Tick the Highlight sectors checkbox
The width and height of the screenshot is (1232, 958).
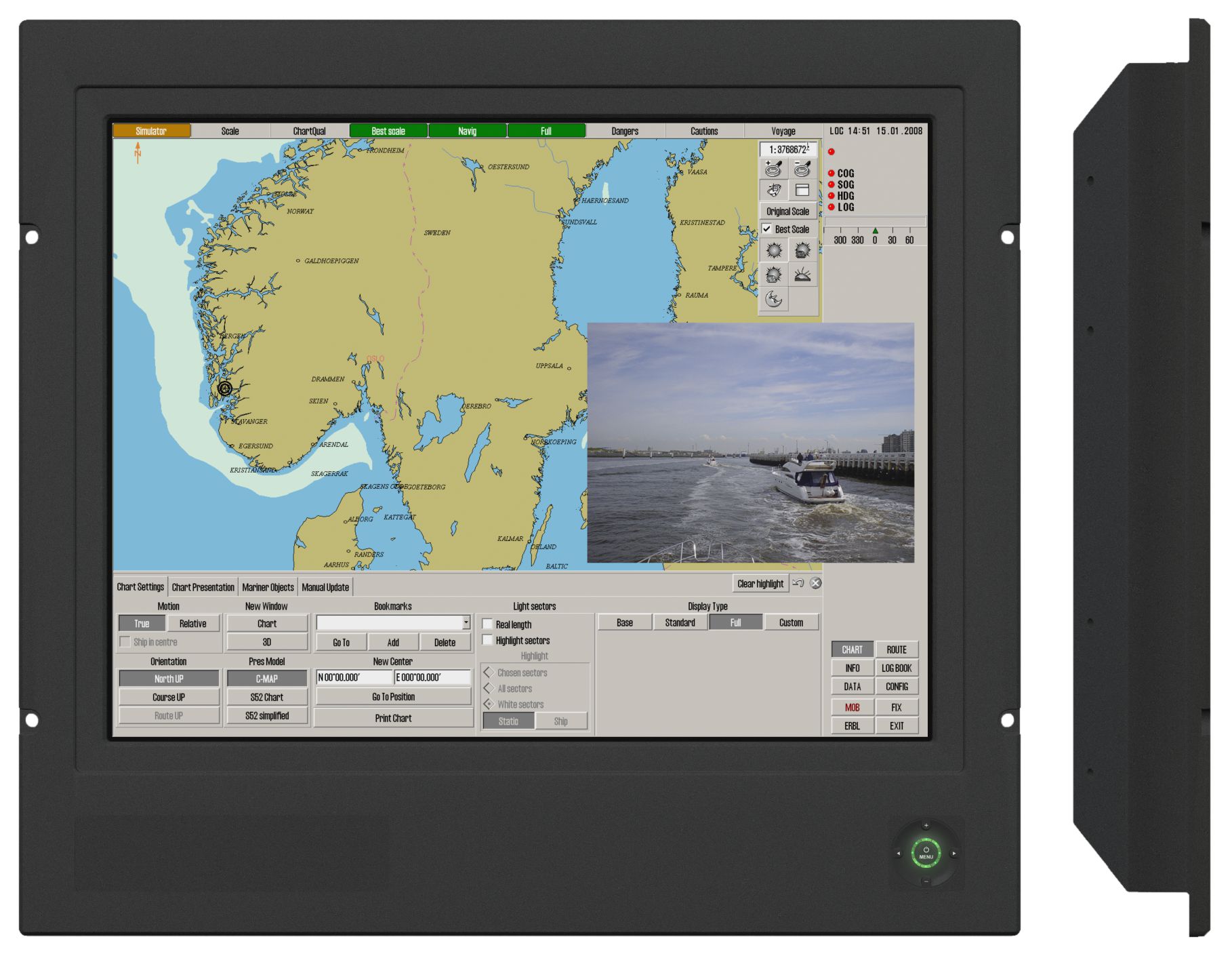click(x=487, y=640)
